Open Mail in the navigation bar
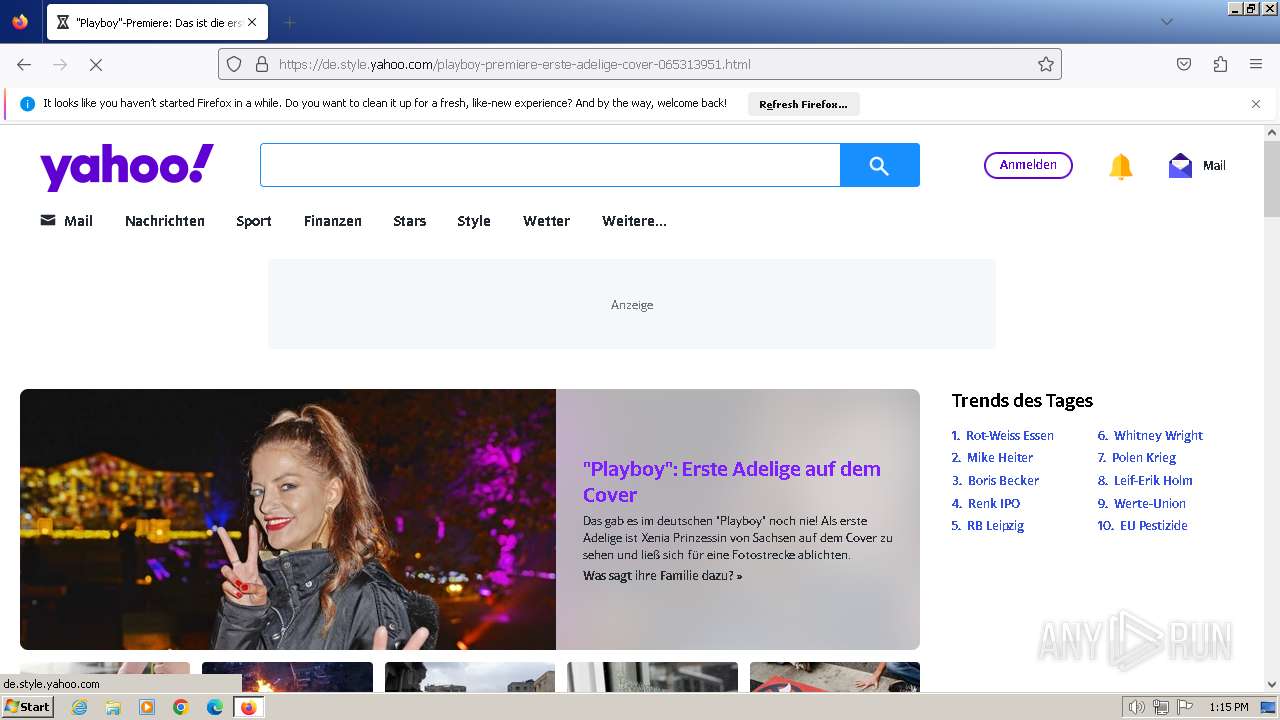This screenshot has height=720, width=1280. [x=66, y=221]
